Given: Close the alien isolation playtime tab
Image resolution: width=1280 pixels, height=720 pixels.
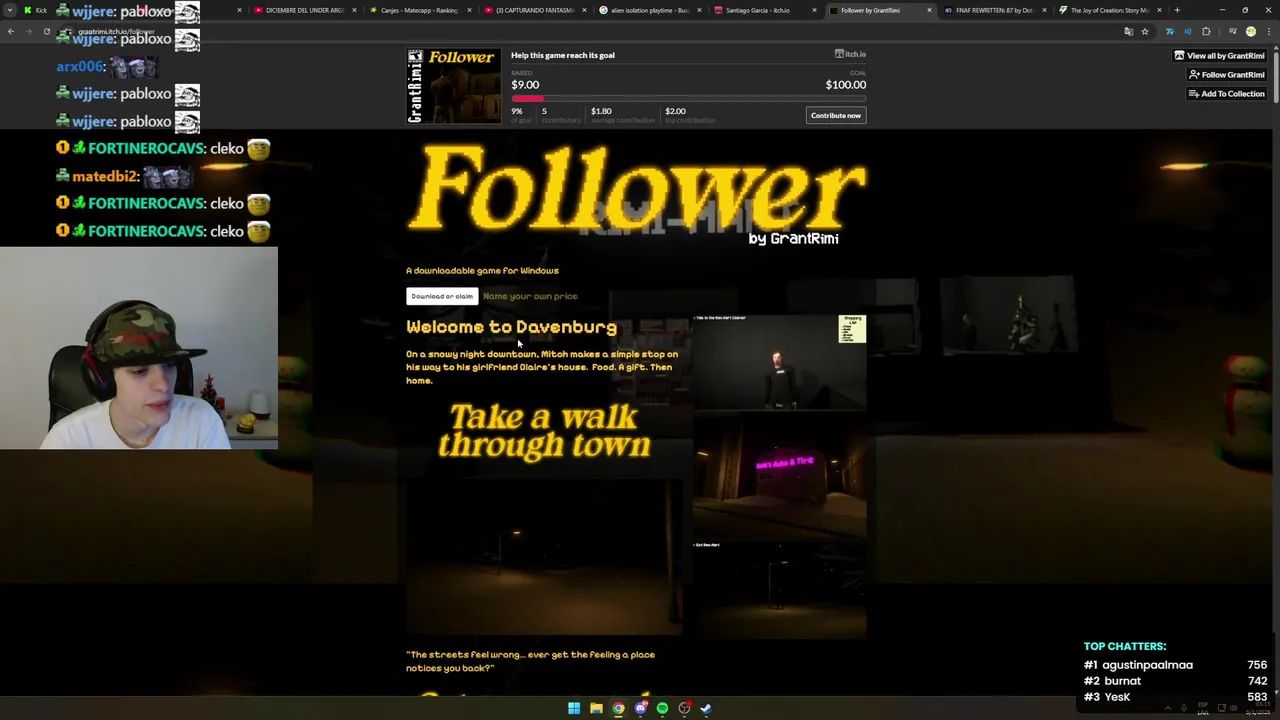Looking at the screenshot, I should [699, 10].
